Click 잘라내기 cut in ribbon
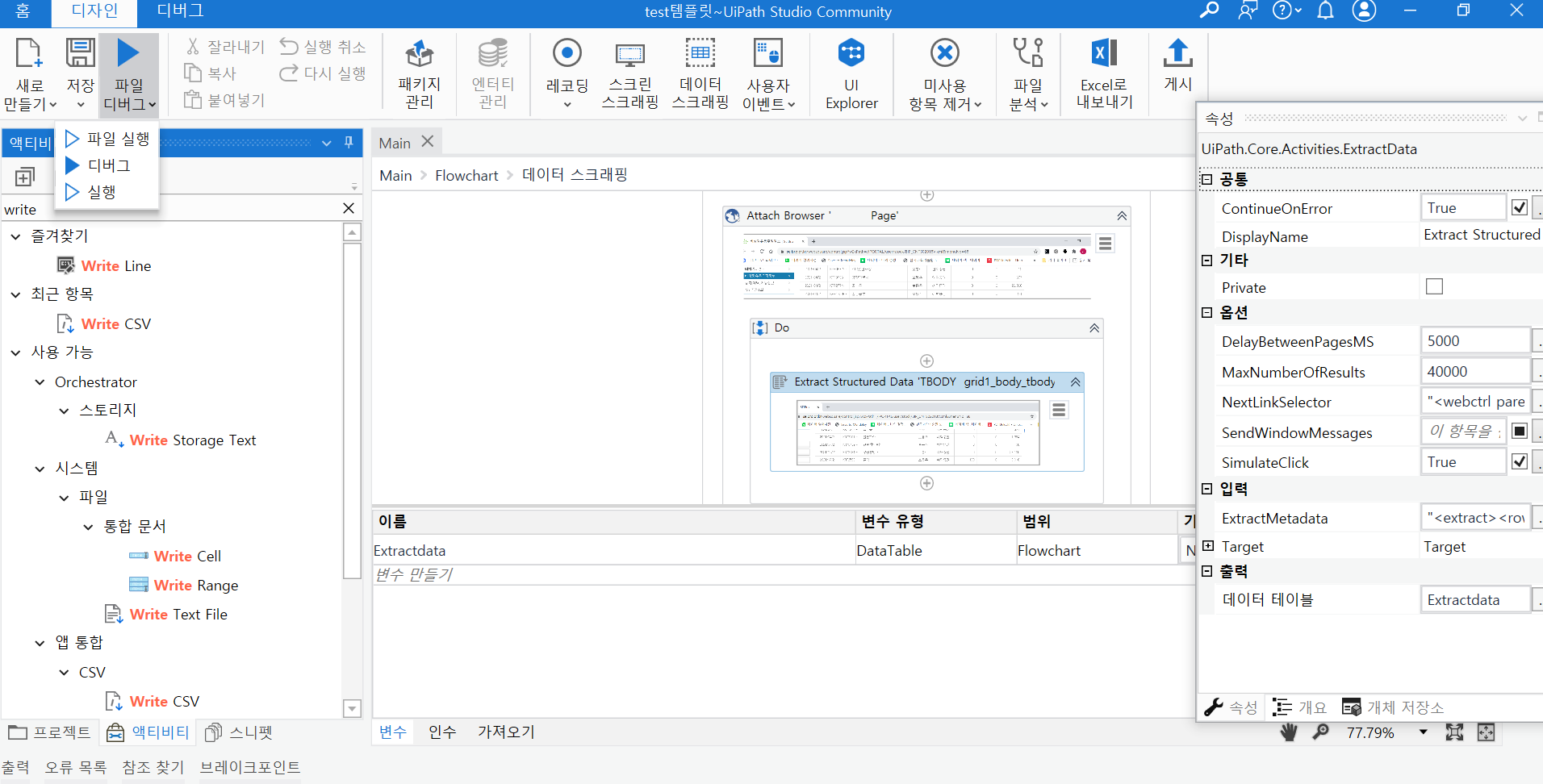The image size is (1543, 784). 224,47
